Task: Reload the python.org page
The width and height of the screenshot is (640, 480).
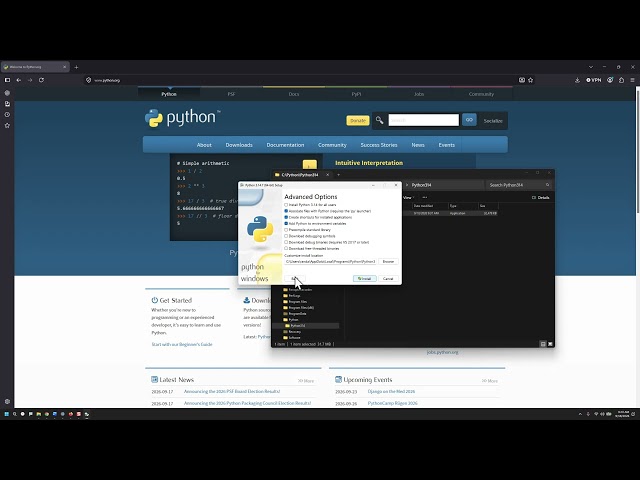Action: (x=41, y=80)
